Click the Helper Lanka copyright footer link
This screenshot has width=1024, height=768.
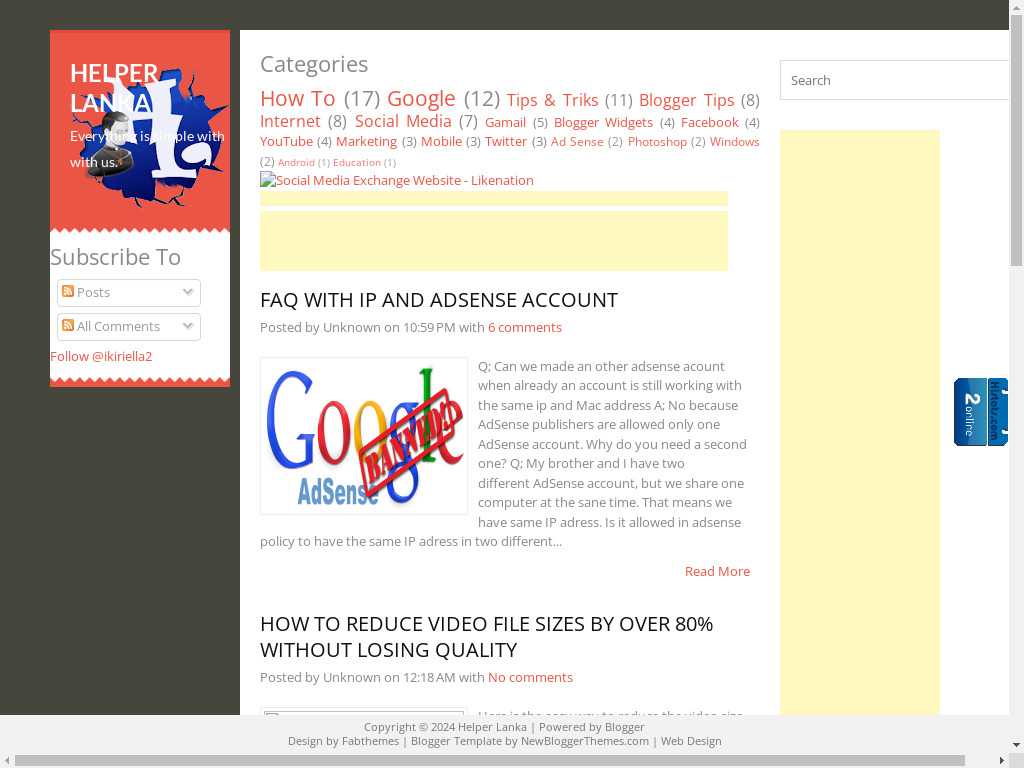point(492,728)
